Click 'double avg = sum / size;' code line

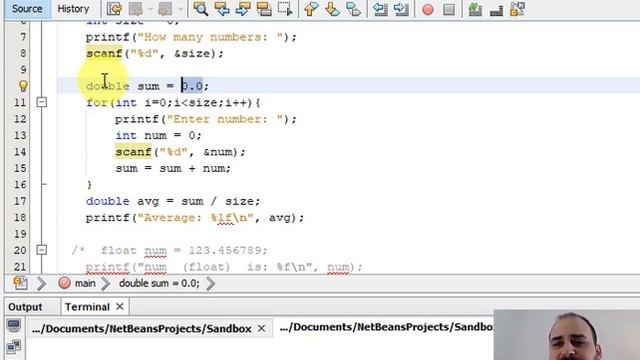(173, 201)
